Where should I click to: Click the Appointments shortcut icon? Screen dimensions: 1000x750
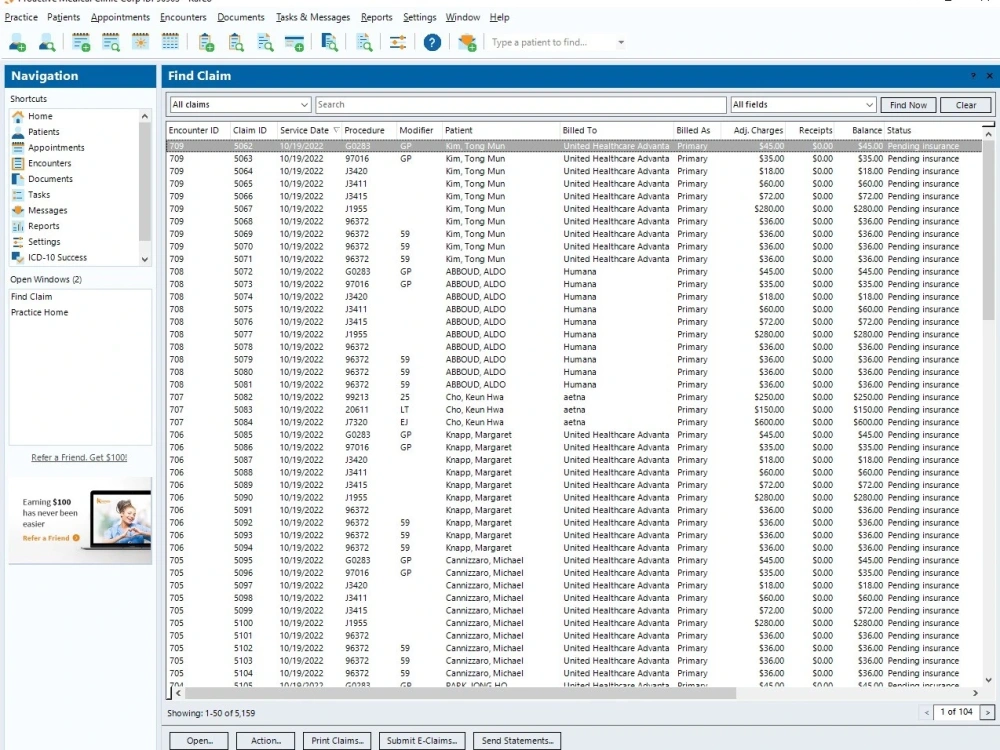click(18, 147)
